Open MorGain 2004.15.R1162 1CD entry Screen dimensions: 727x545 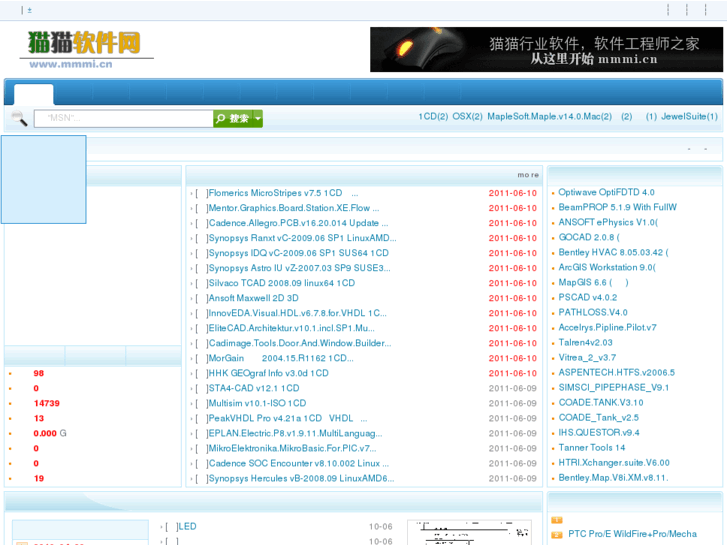click(281, 358)
